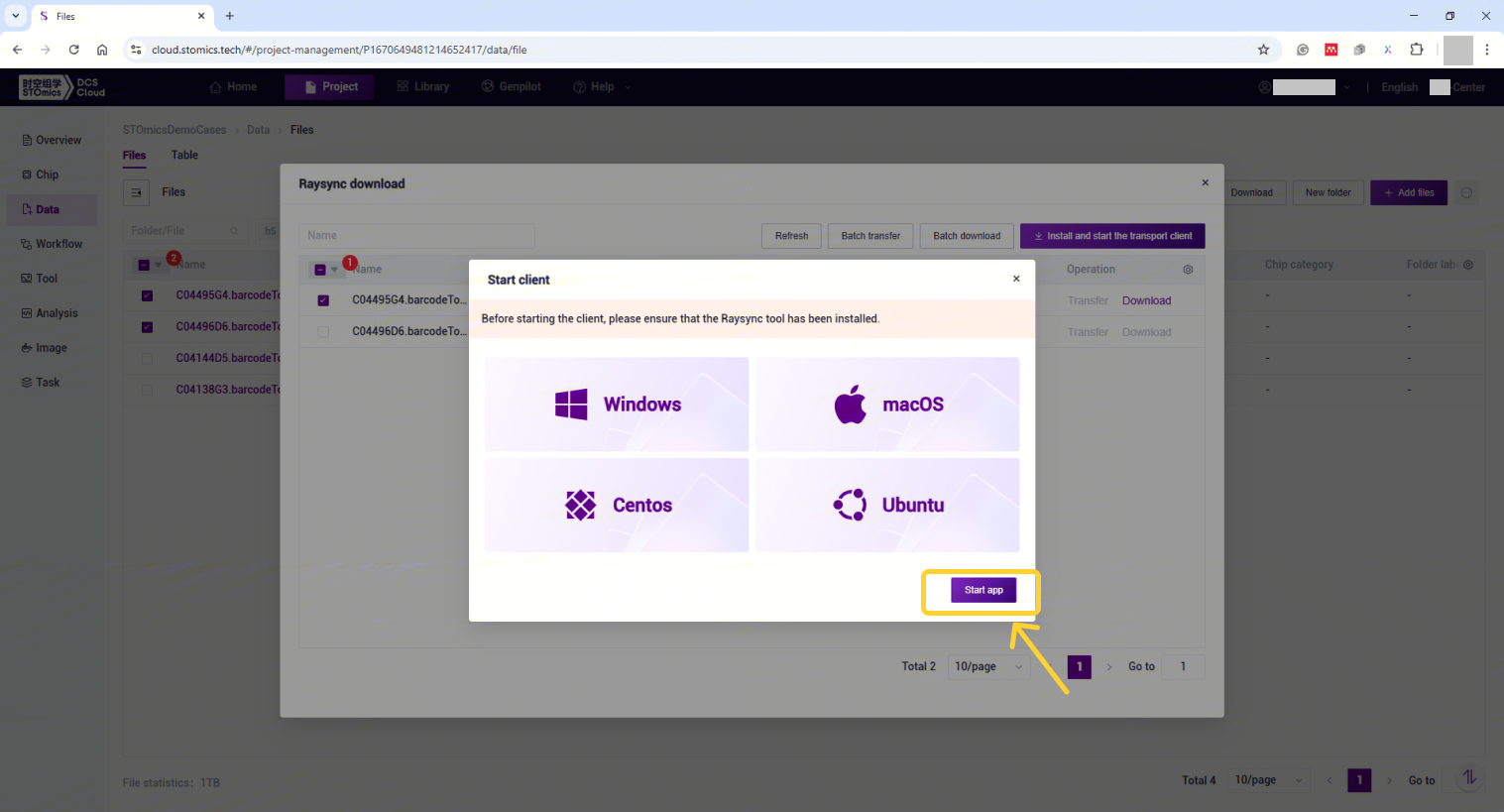
Task: Switch language via English
Action: 1399,87
